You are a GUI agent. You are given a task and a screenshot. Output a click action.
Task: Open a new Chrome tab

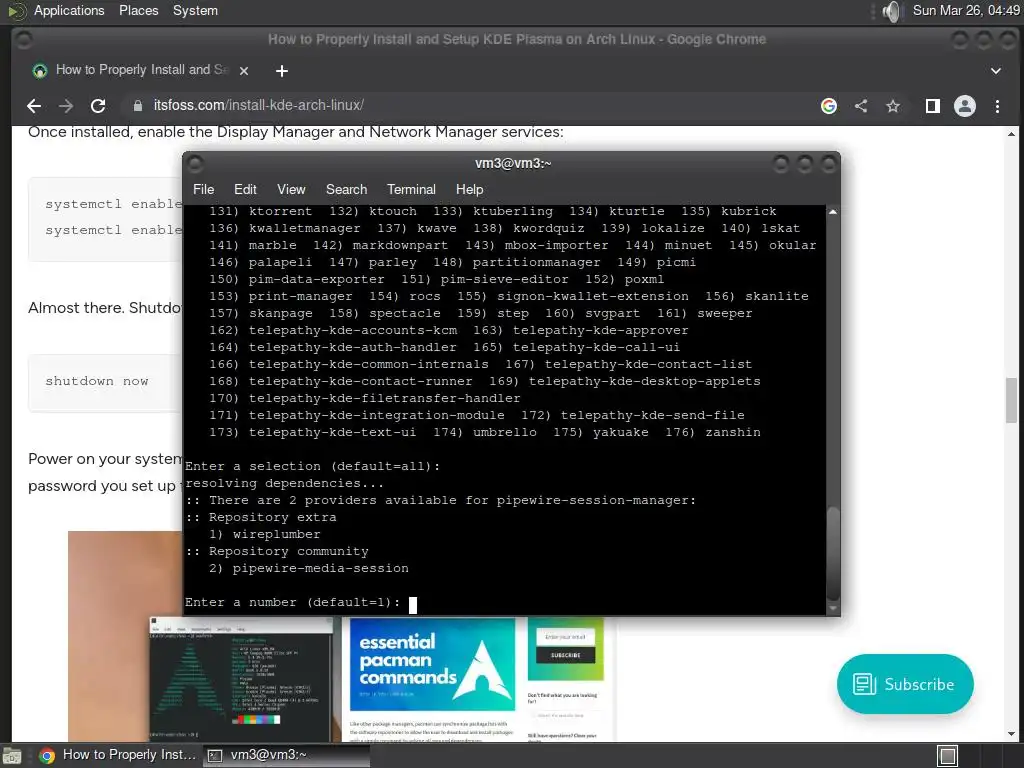[x=281, y=71]
